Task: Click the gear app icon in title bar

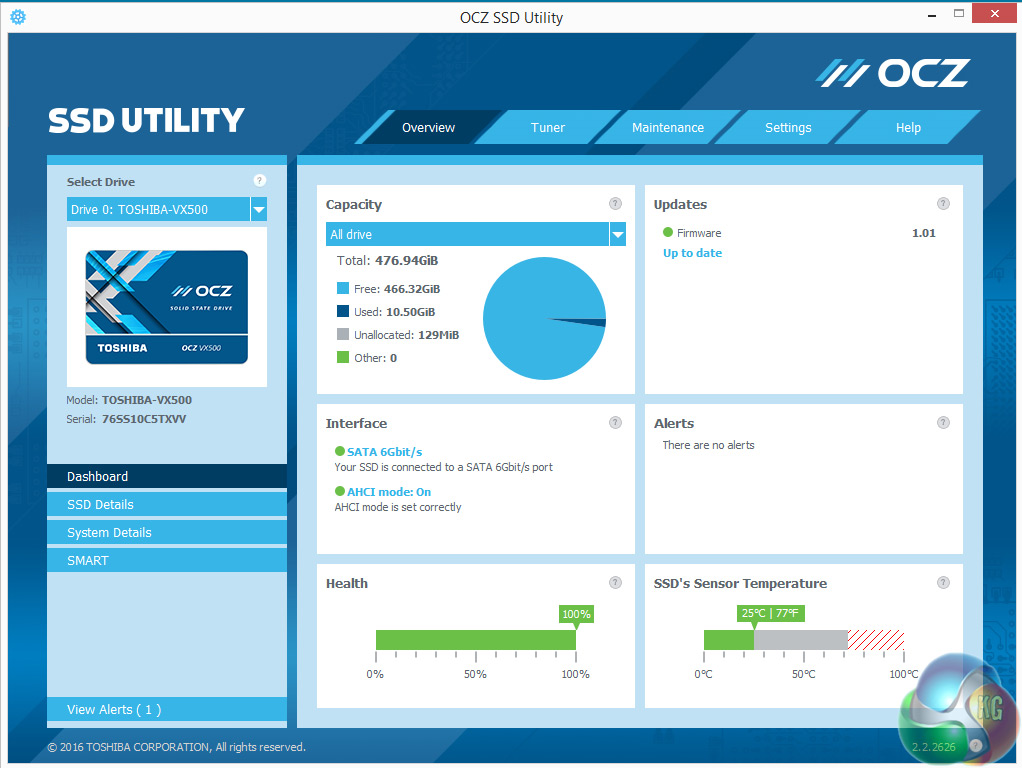Action: click(18, 17)
